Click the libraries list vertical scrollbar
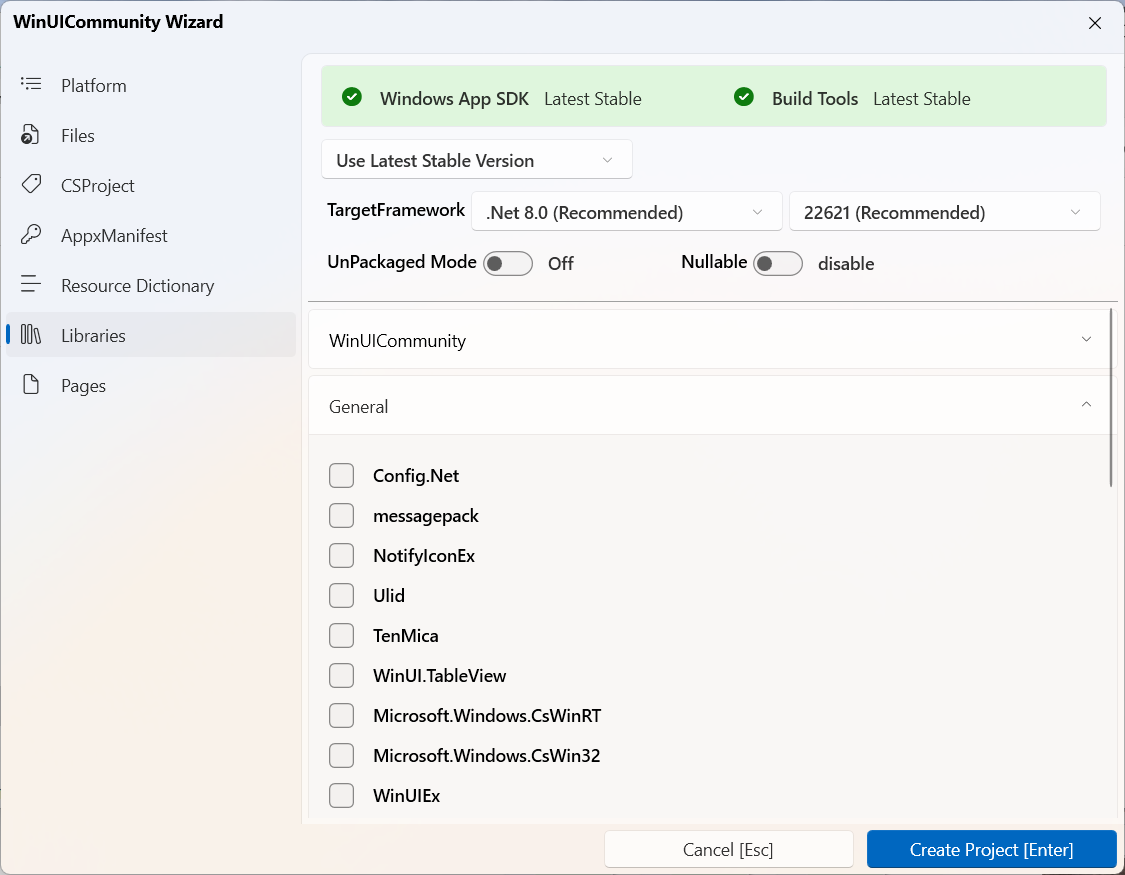Viewport: 1125px width, 875px height. pyautogui.click(x=1111, y=398)
